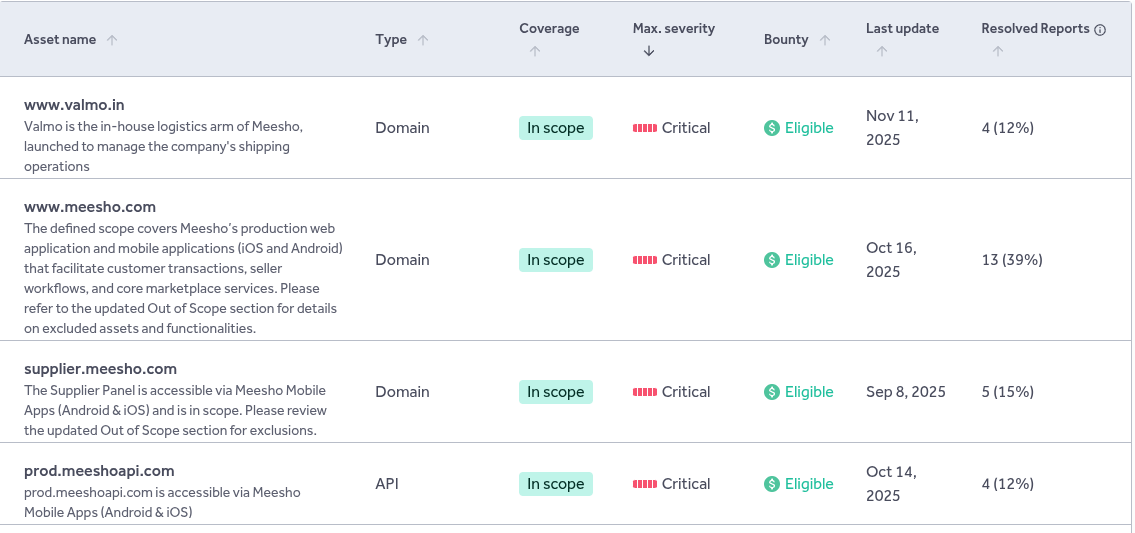Screen dimensions: 1135x533
Task: Click In scope badge for supplier.meesho.com
Action: coord(556,392)
